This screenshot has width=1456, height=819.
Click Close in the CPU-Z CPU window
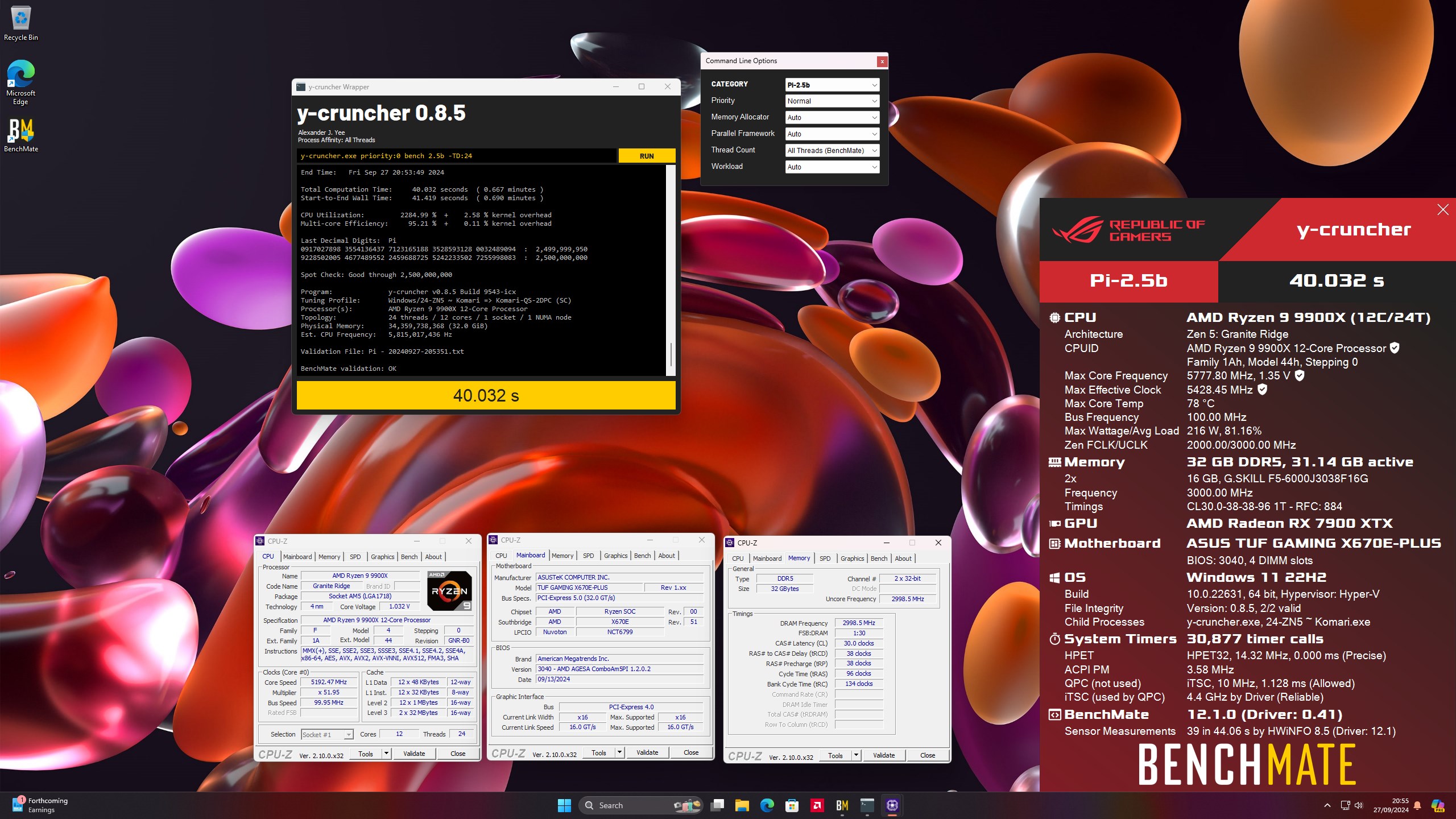458,754
